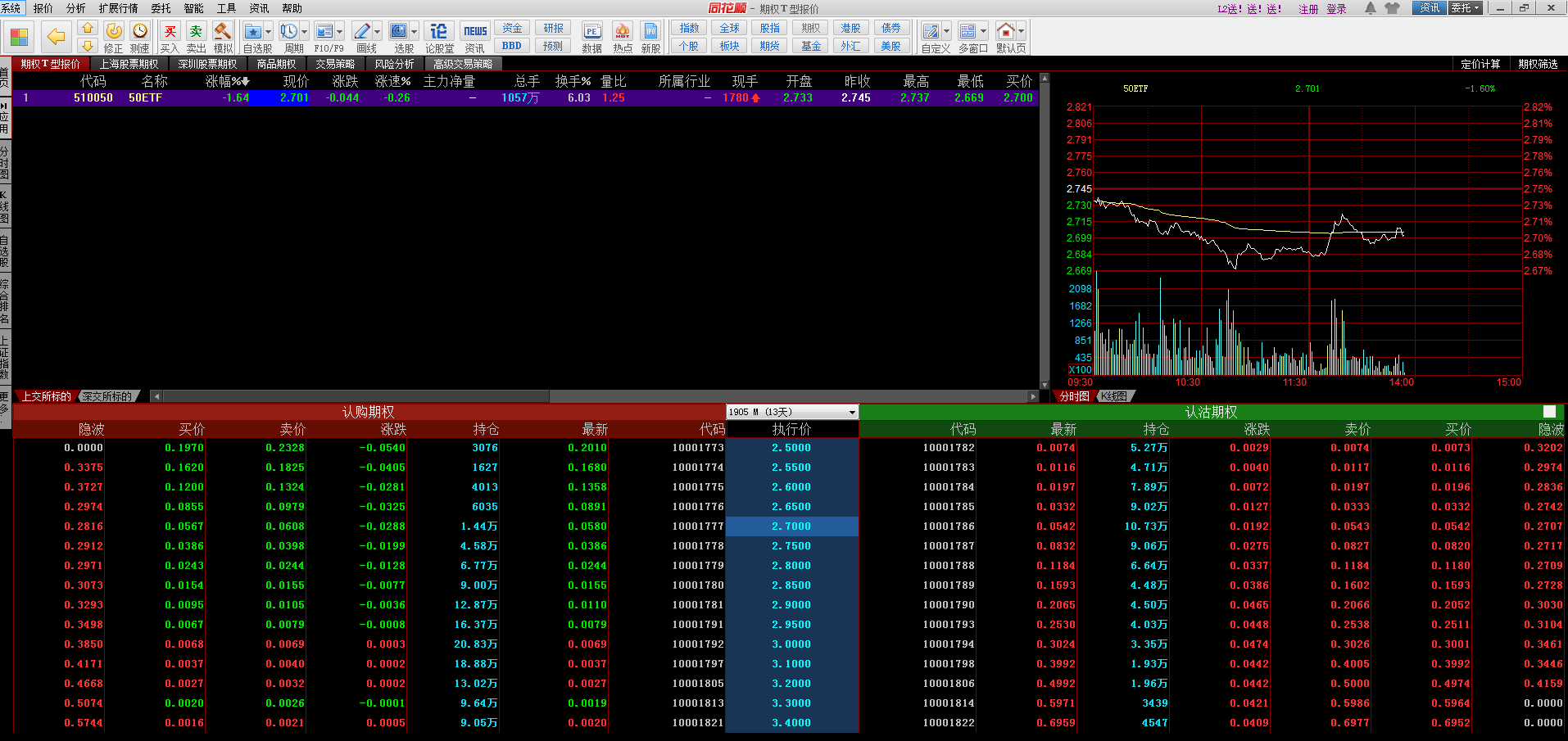Open the 期权筛选 option filter

(1538, 64)
